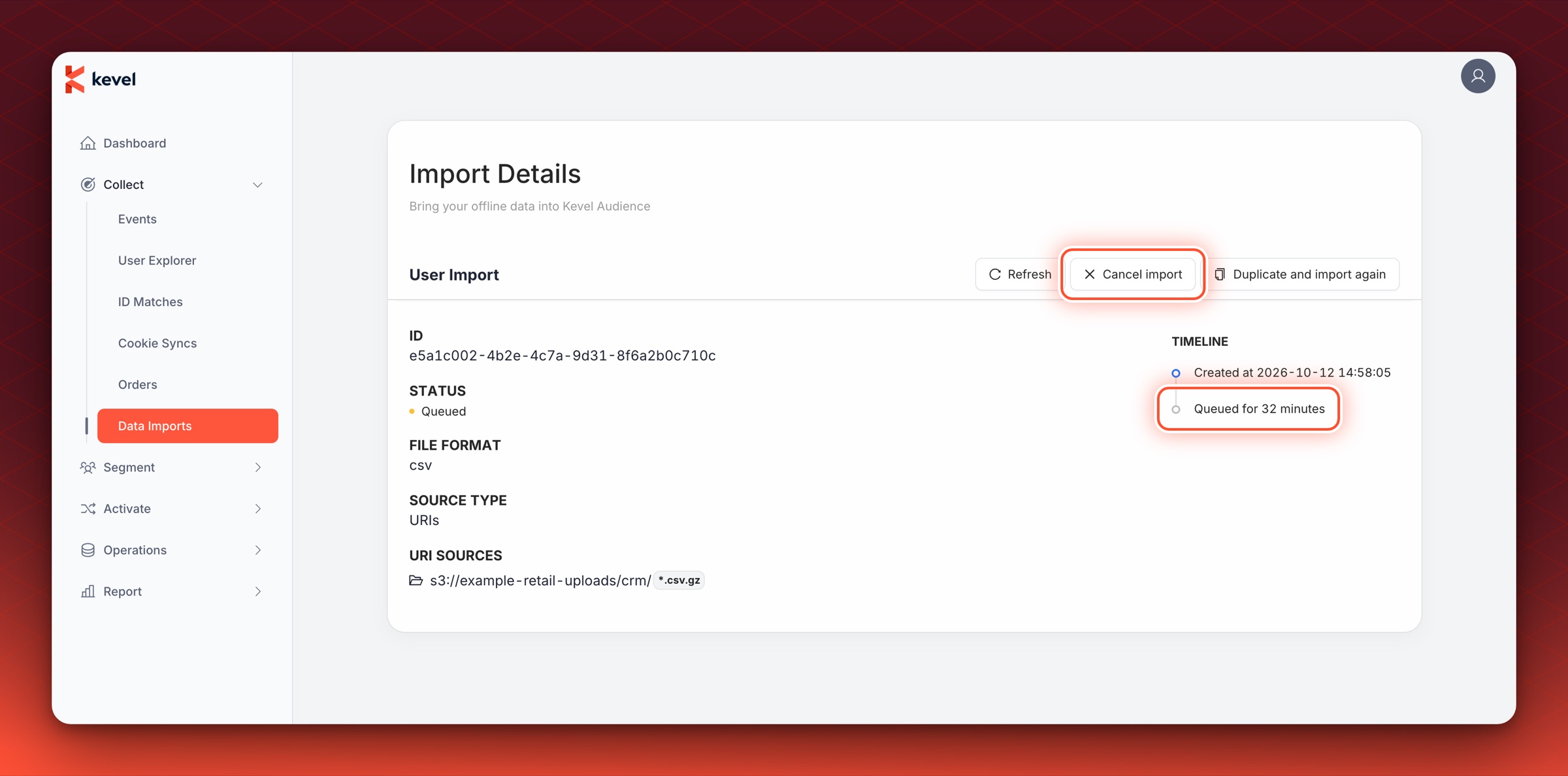Click the URIs source type value
This screenshot has height=776, width=1568.
click(x=424, y=520)
